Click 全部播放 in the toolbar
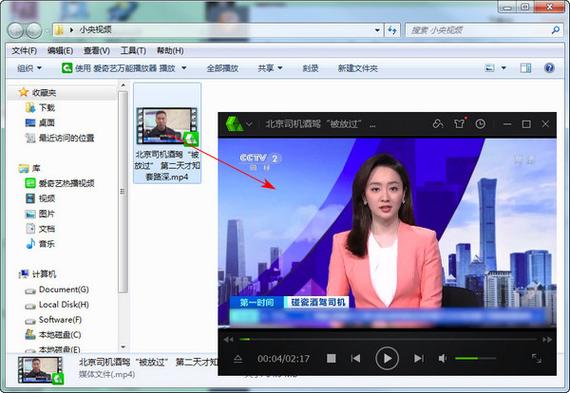The width and height of the screenshot is (570, 393). point(222,68)
